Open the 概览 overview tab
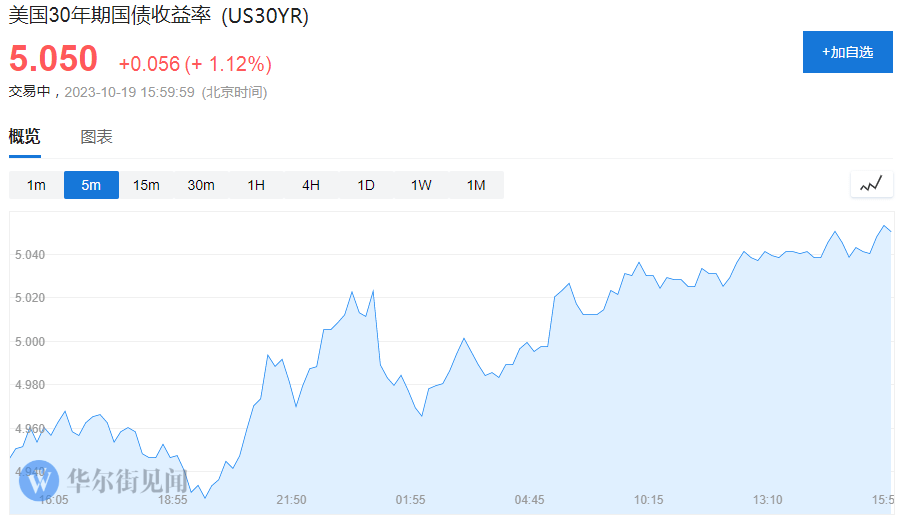Viewport: 900px width, 524px height. tap(25, 137)
